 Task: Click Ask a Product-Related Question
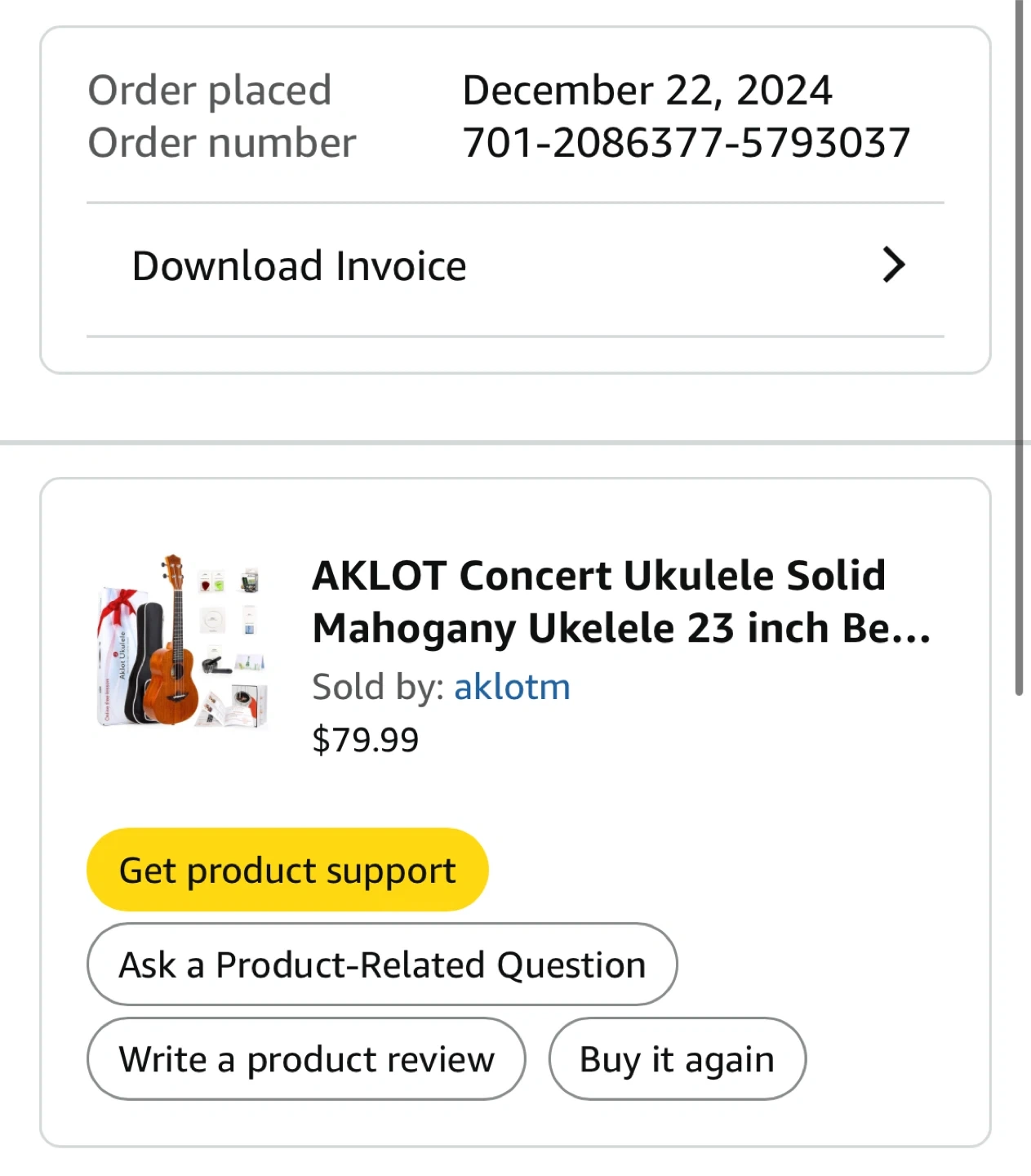(x=382, y=964)
